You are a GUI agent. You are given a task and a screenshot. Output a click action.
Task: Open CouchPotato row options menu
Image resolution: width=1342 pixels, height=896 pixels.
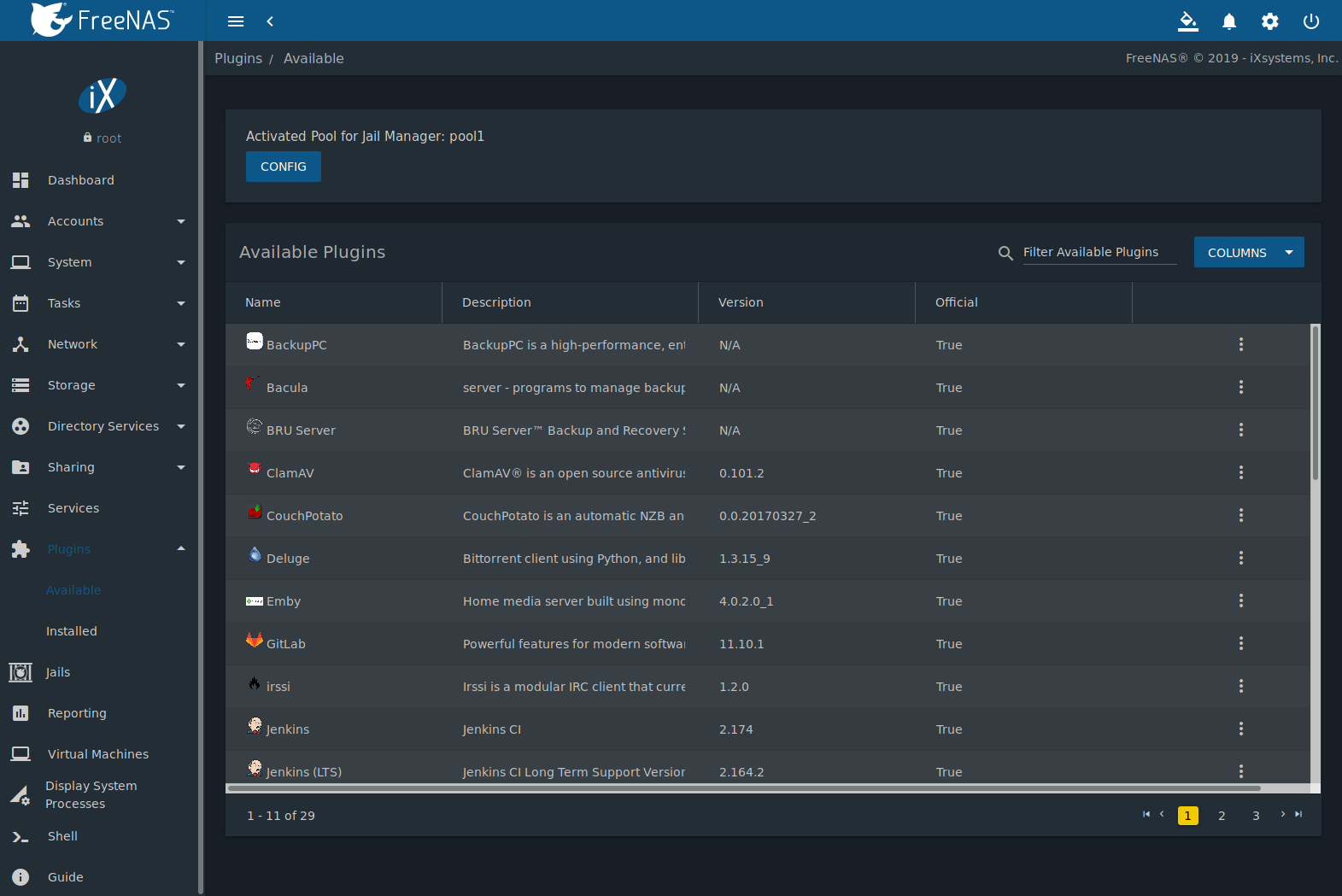(x=1241, y=515)
